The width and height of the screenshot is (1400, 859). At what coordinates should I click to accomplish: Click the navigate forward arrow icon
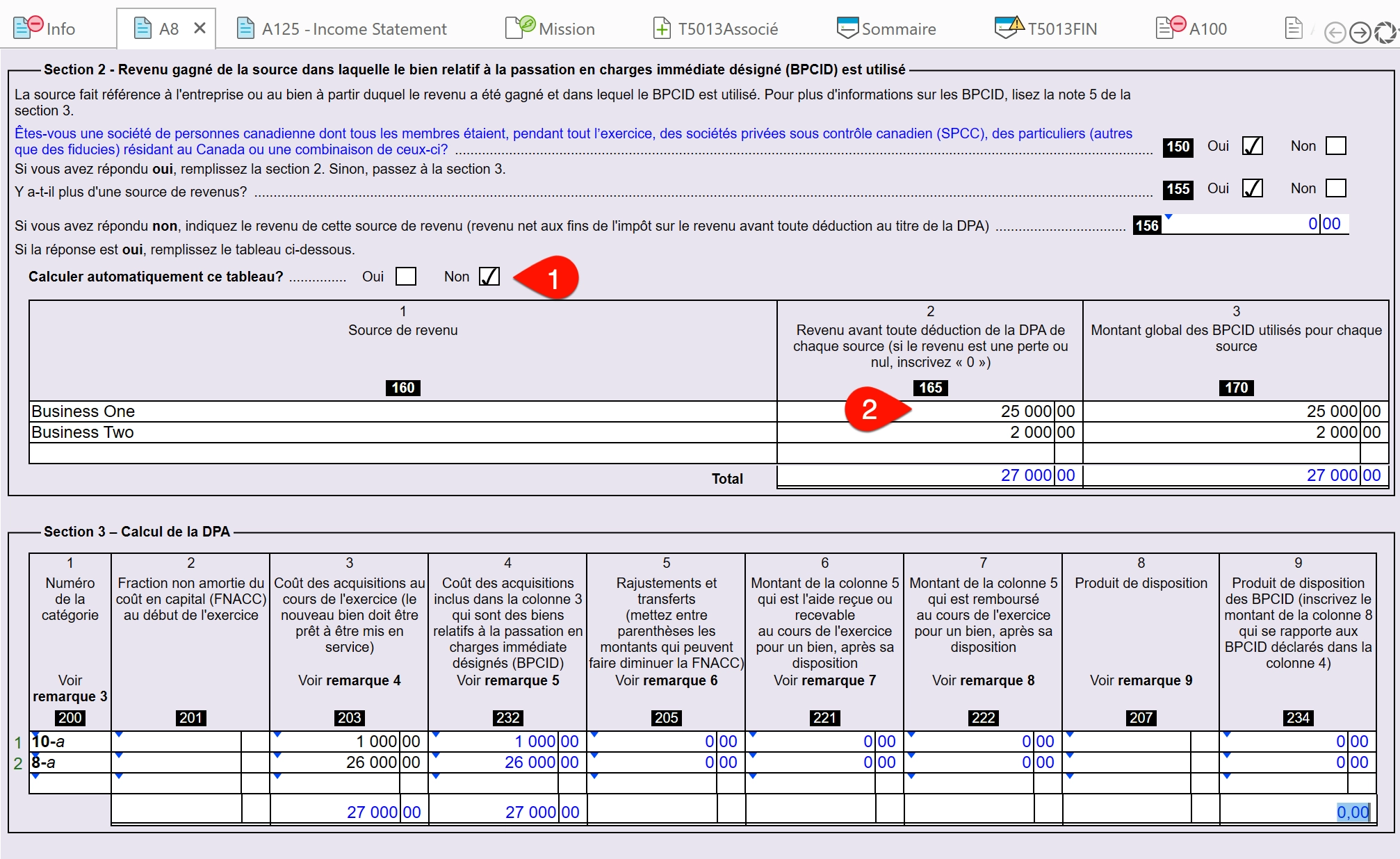coord(1357,28)
